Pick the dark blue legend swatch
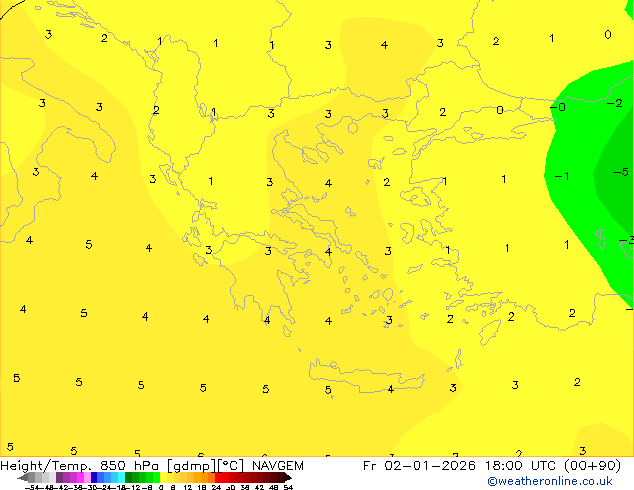This screenshot has width=634, height=490. 94,477
